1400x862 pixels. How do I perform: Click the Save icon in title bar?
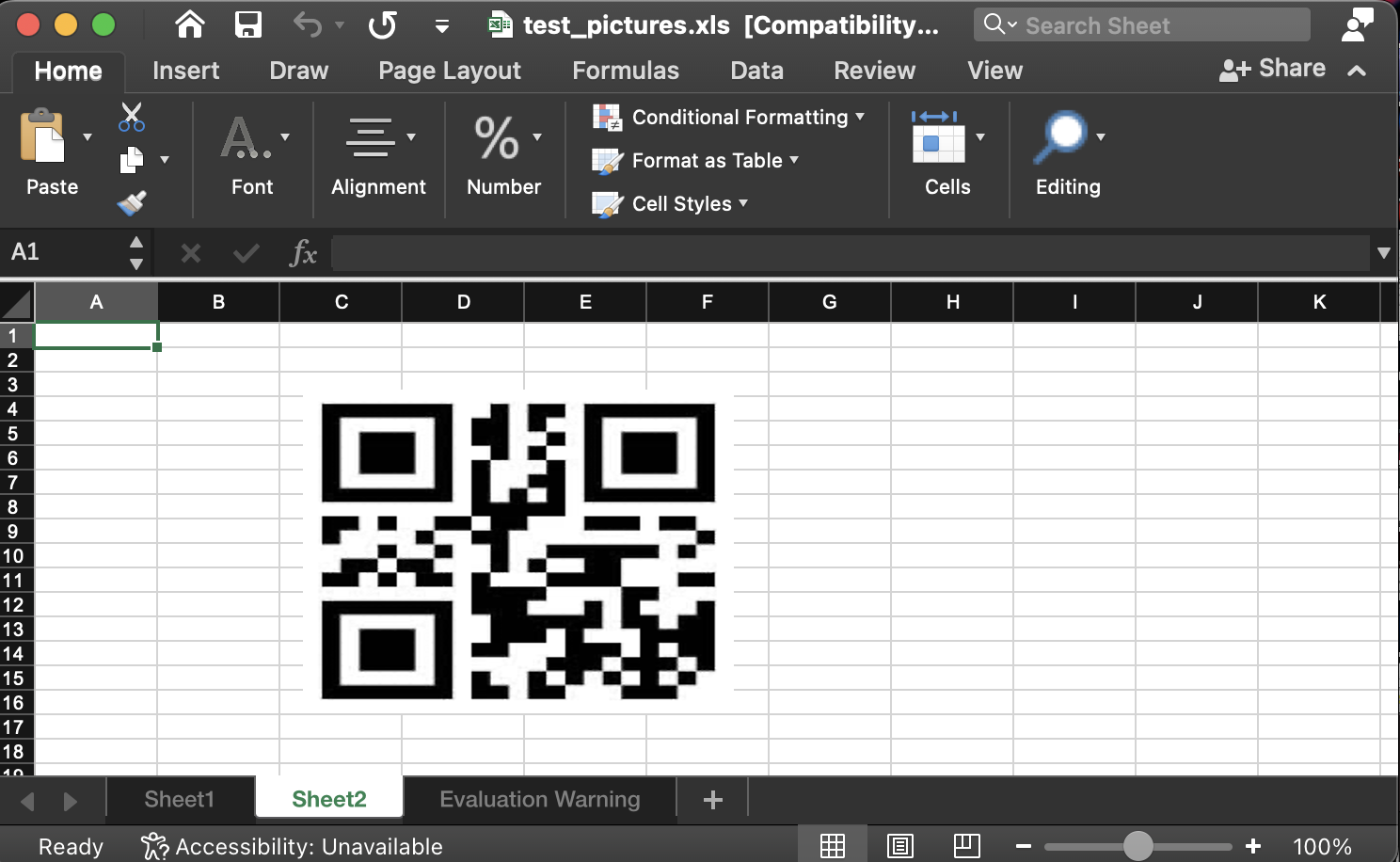pyautogui.click(x=248, y=24)
